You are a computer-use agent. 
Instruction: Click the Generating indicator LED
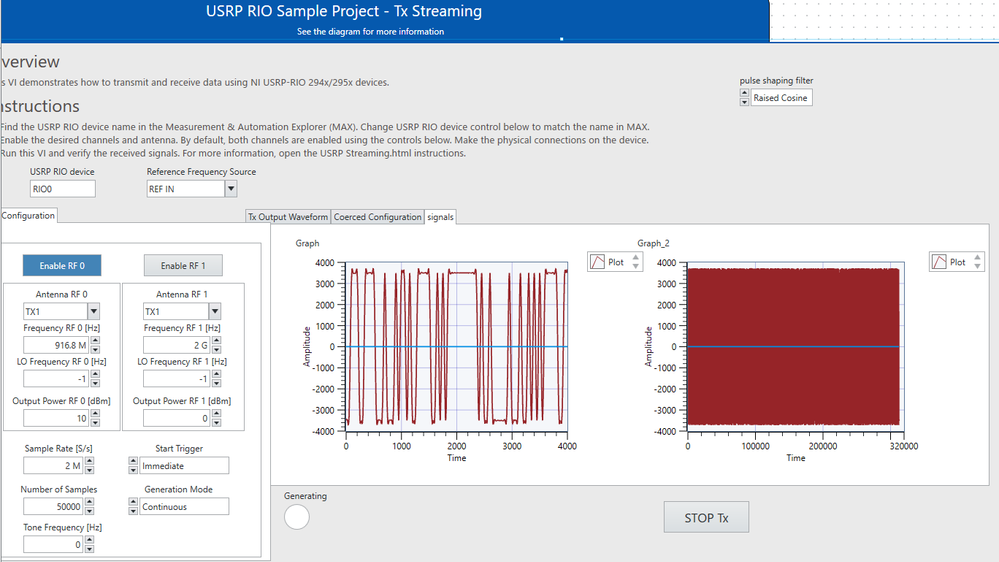tap(297, 517)
